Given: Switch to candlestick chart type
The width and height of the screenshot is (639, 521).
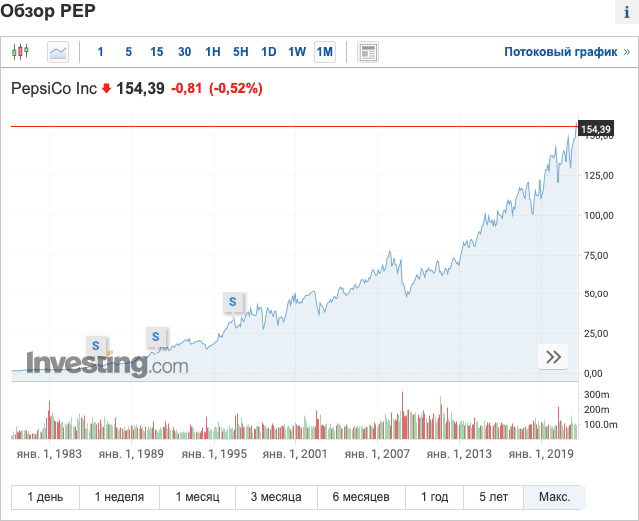Looking at the screenshot, I should (22, 51).
